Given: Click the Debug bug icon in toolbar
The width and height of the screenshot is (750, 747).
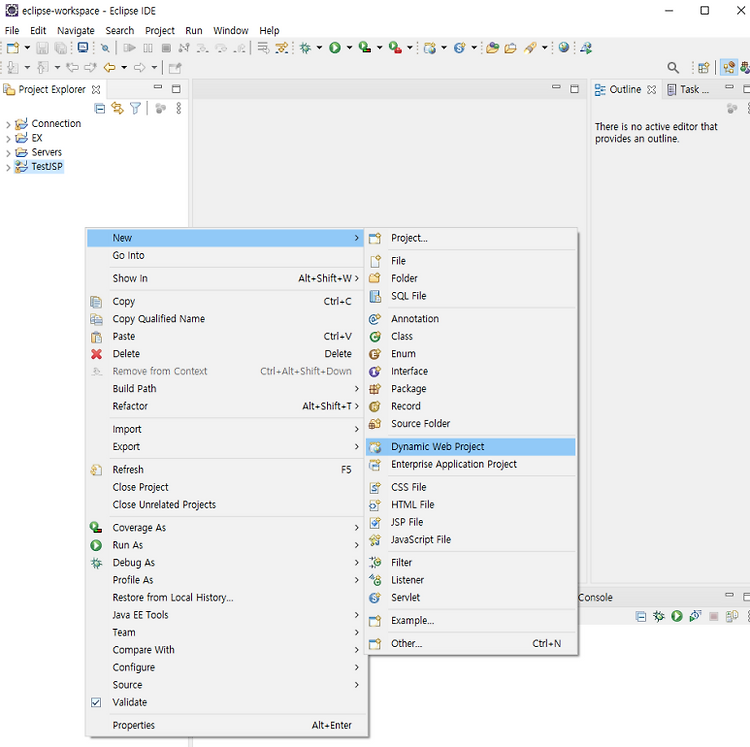Looking at the screenshot, I should (305, 48).
